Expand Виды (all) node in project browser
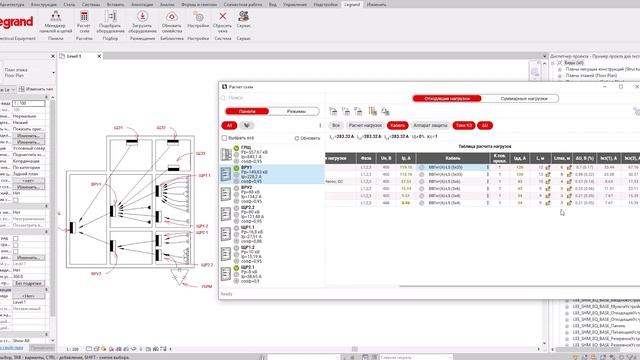The height and width of the screenshot is (360, 640). (553, 63)
